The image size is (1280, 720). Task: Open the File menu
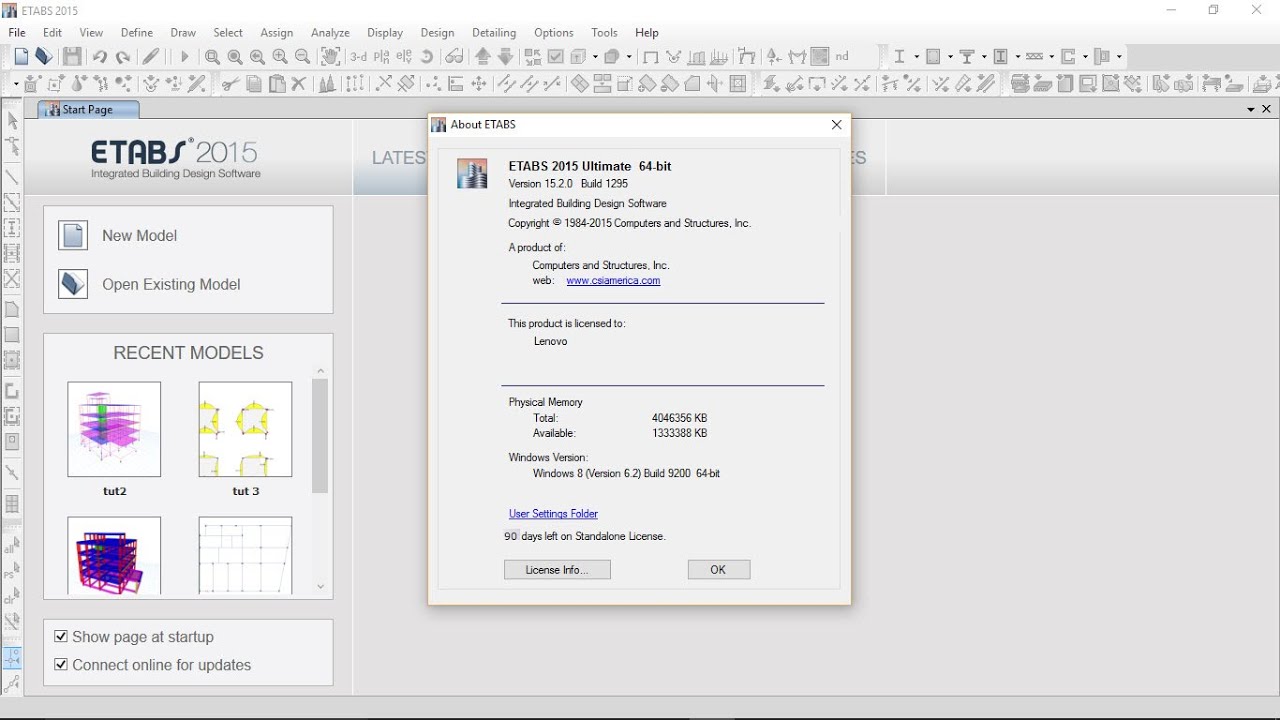point(17,33)
